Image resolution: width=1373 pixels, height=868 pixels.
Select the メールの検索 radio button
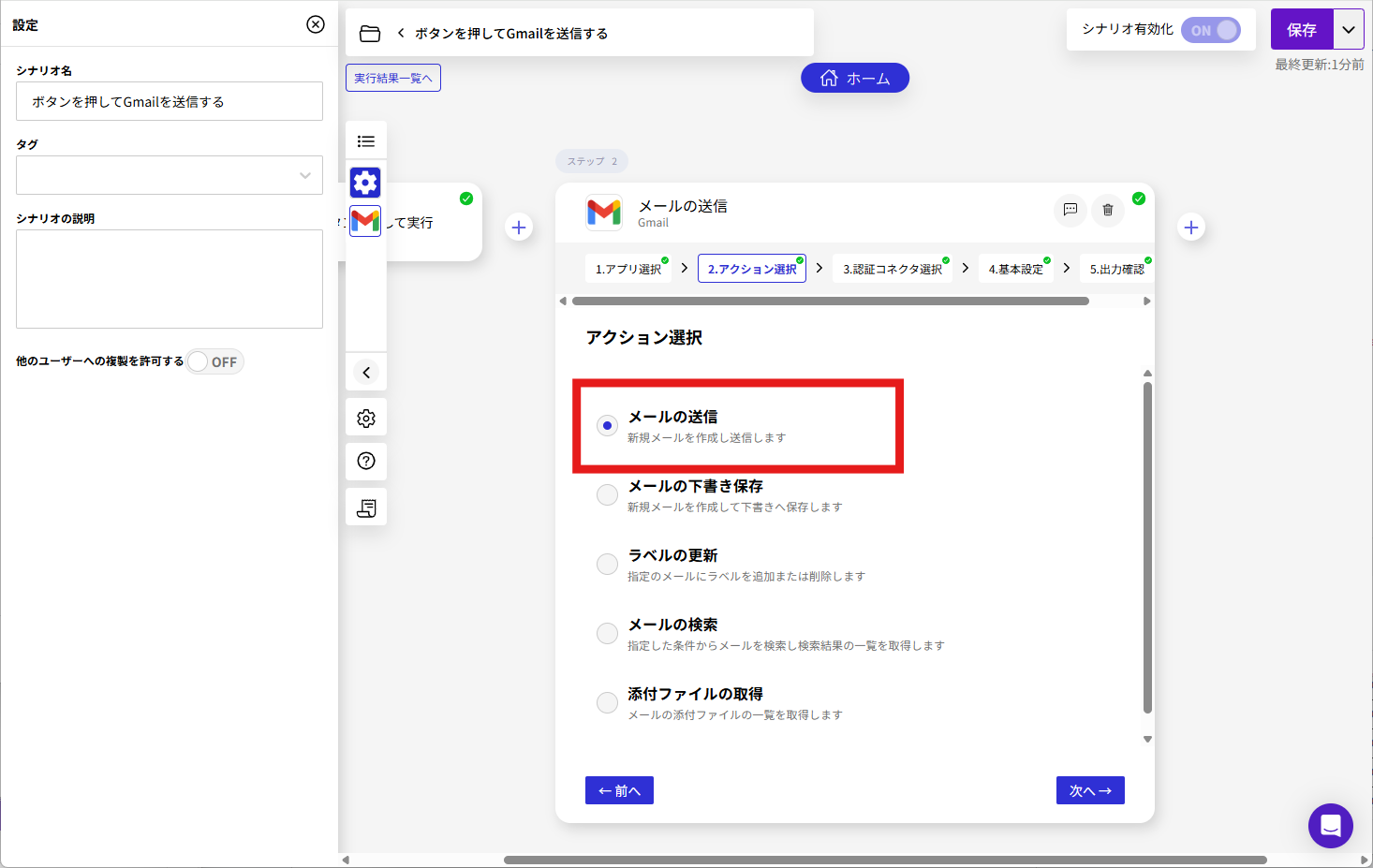pos(607,633)
